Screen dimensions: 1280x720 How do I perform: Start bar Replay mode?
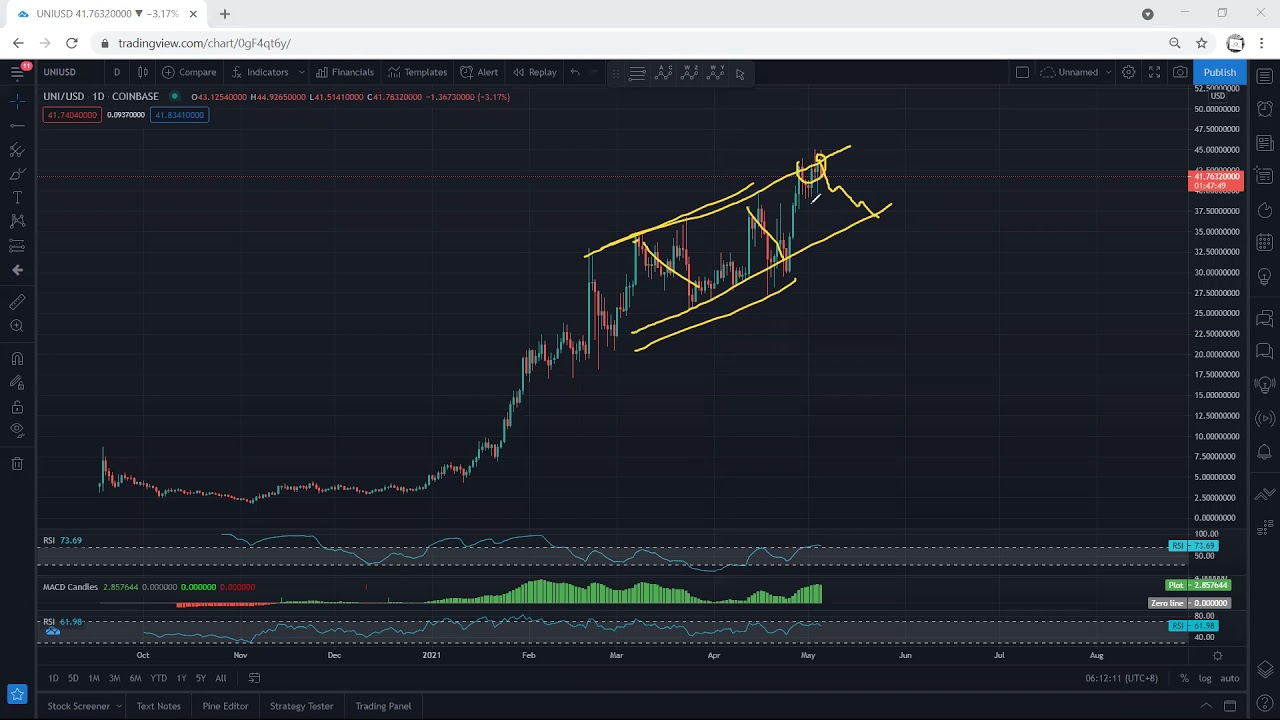[534, 72]
